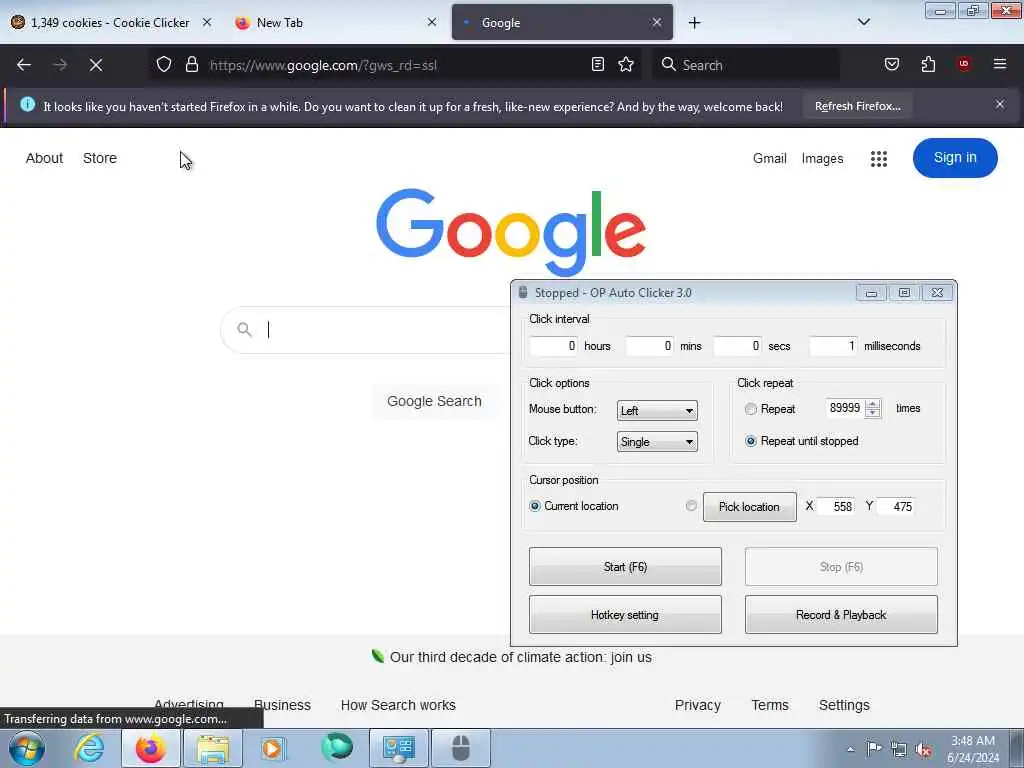Click the magnifier icon in Google search box
The width and height of the screenshot is (1024, 768).
244,330
